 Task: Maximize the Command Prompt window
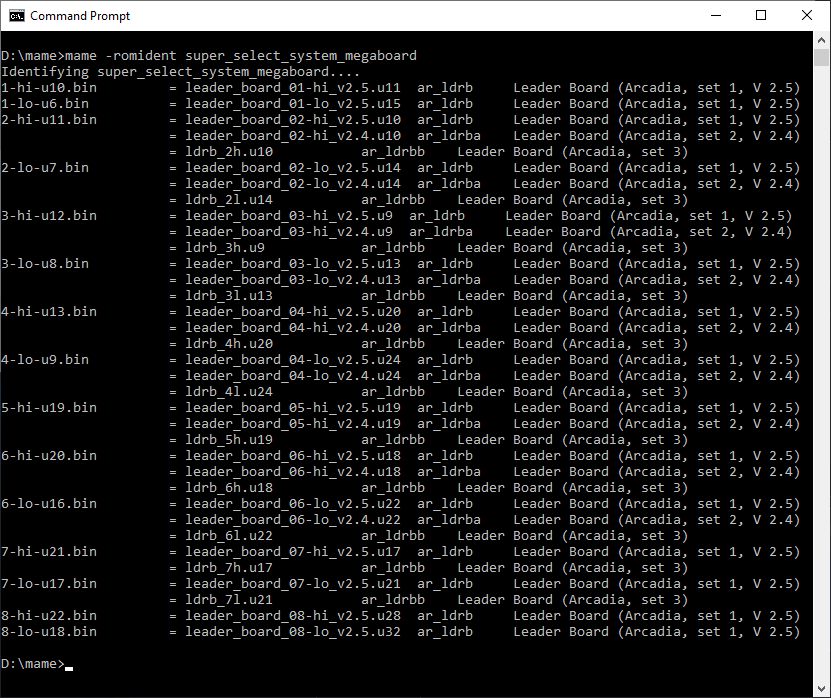761,15
